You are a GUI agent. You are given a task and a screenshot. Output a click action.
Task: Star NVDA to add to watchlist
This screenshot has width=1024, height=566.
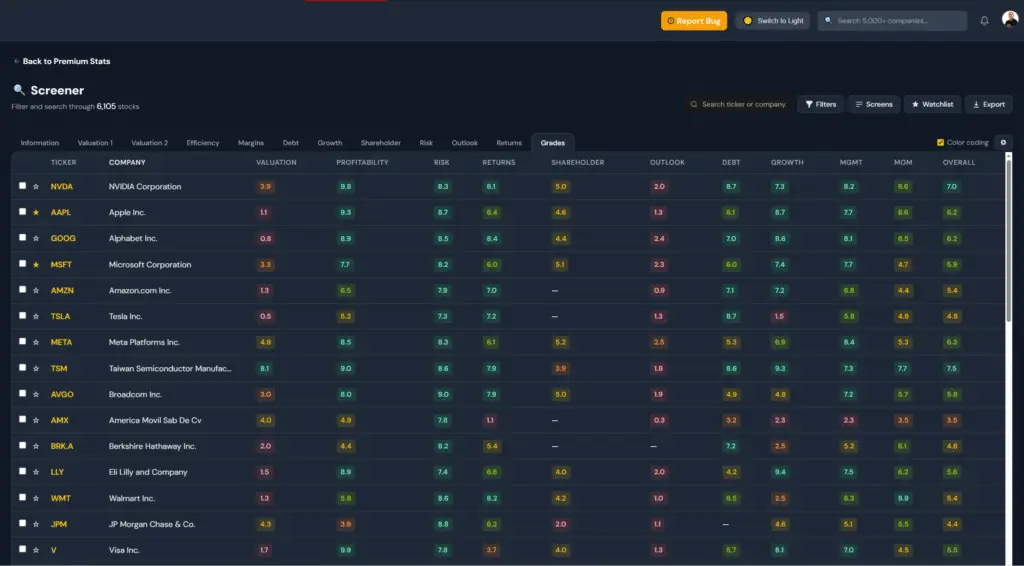coord(36,187)
